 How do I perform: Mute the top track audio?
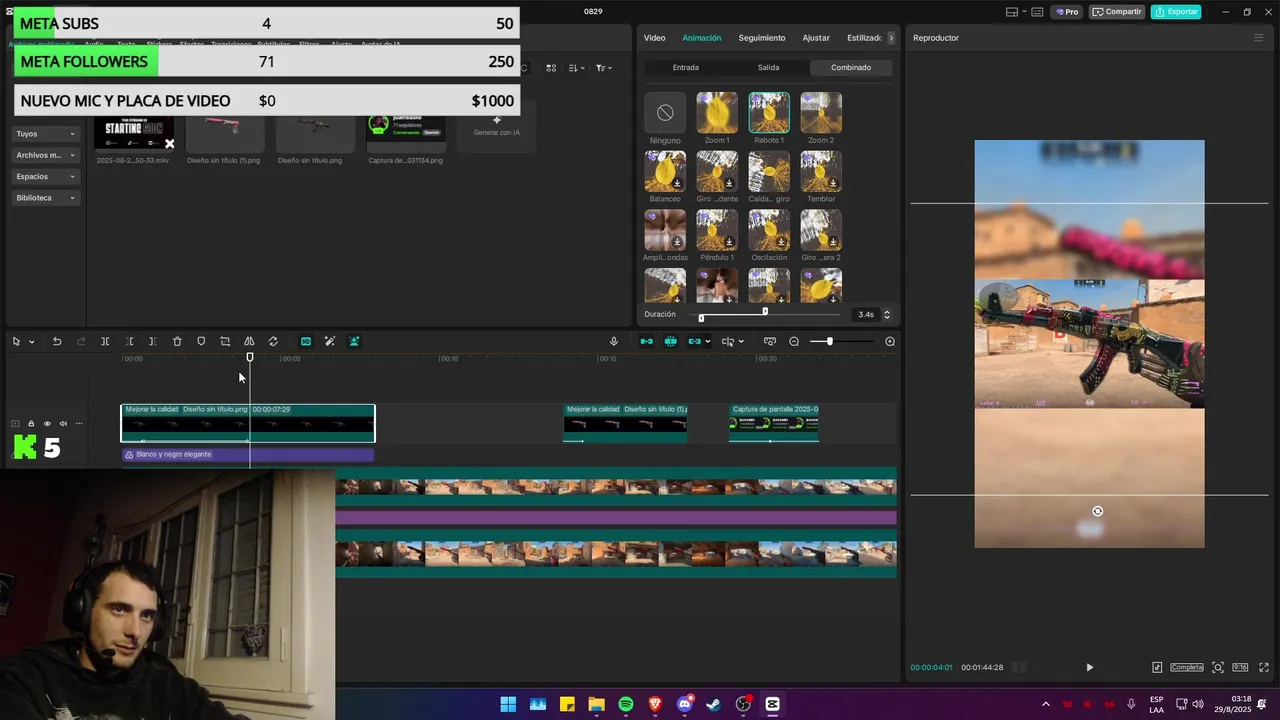tap(63, 424)
